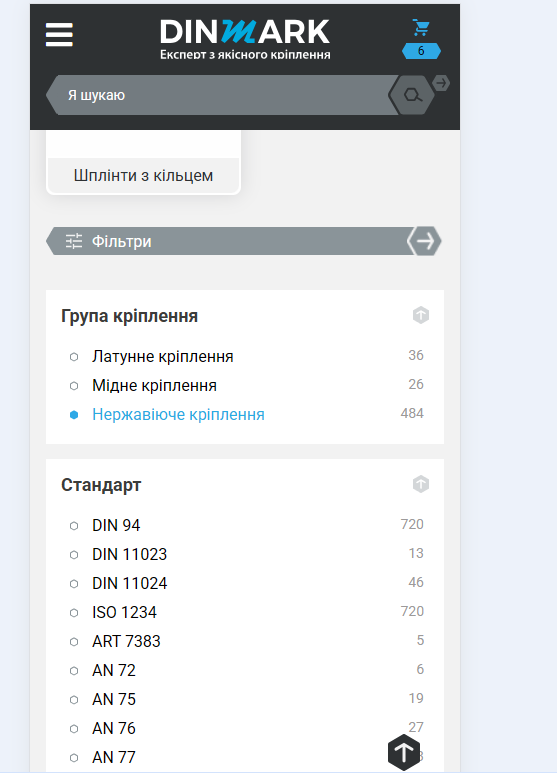Image resolution: width=557 pixels, height=776 pixels.
Task: Click the Фільтри sliders icon
Action: [x=74, y=241]
